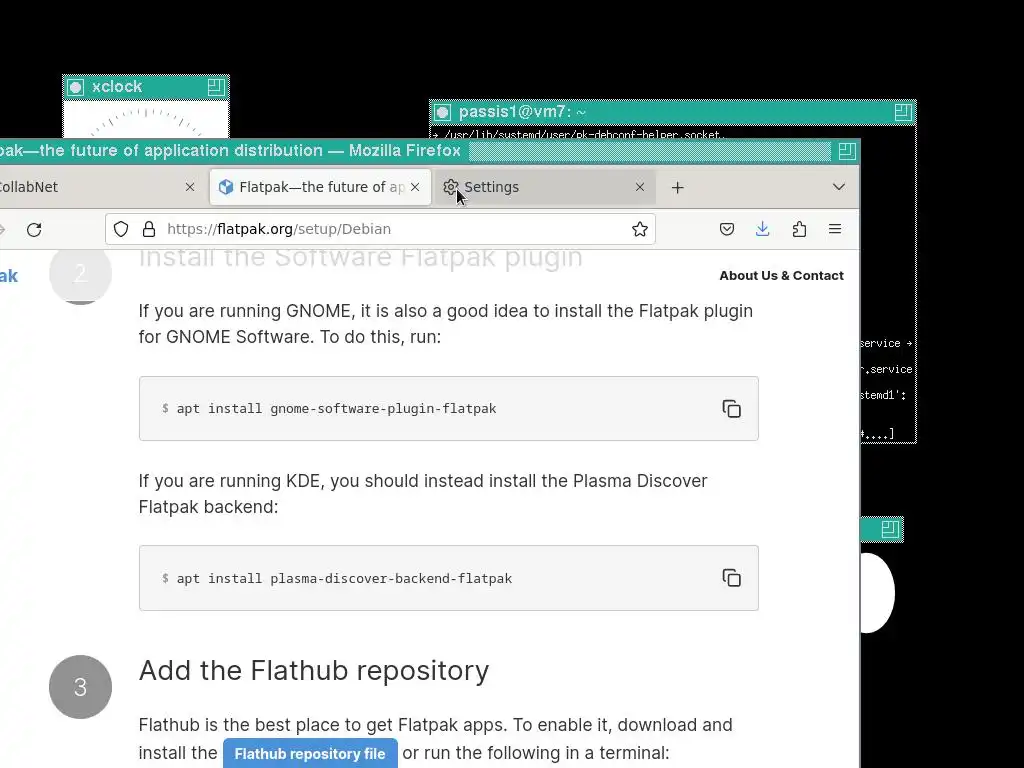Click the xclock window menu button

coord(76,88)
